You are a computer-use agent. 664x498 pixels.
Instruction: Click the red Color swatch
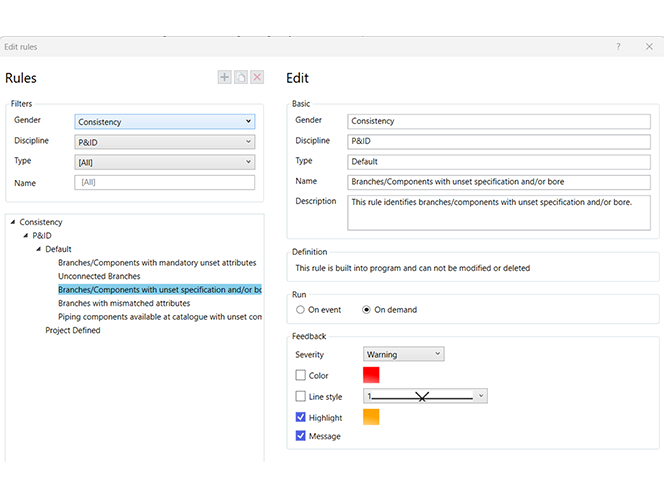coord(371,375)
